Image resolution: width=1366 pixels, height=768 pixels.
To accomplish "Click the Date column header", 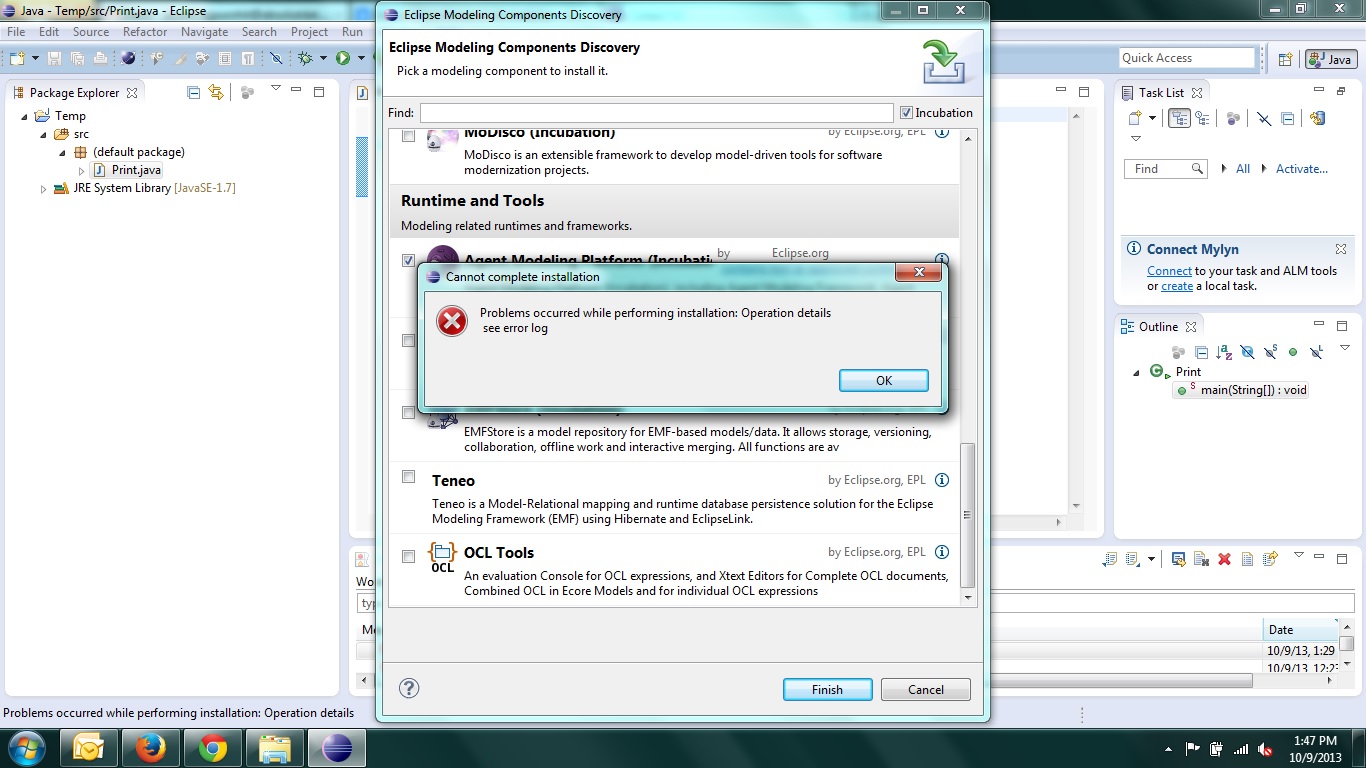I will click(1300, 630).
